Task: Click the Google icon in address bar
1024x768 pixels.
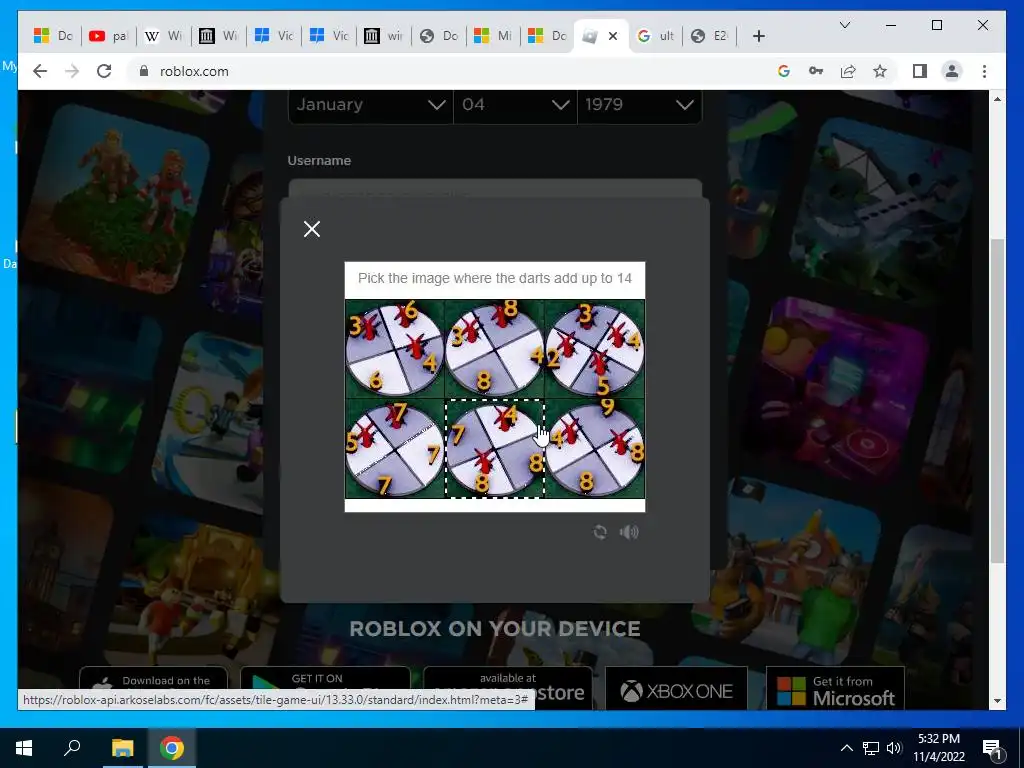Action: (784, 71)
